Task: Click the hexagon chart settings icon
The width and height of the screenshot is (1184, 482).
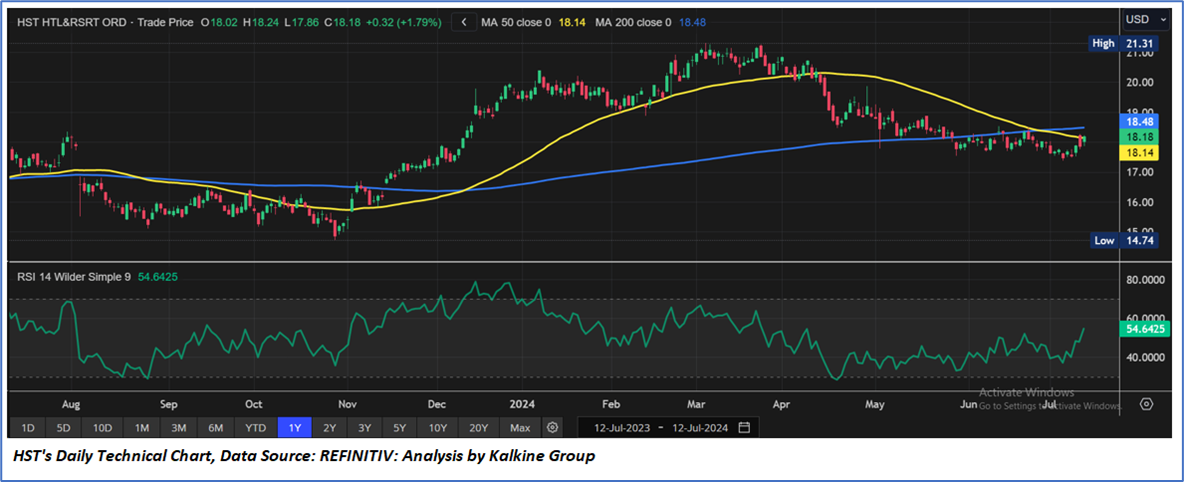Action: tap(1146, 404)
